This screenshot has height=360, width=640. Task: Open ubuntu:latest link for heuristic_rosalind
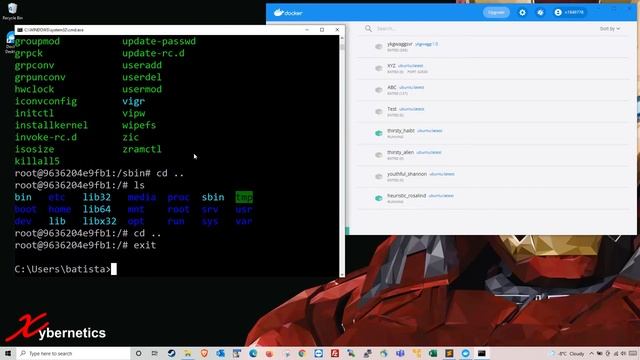coord(441,196)
